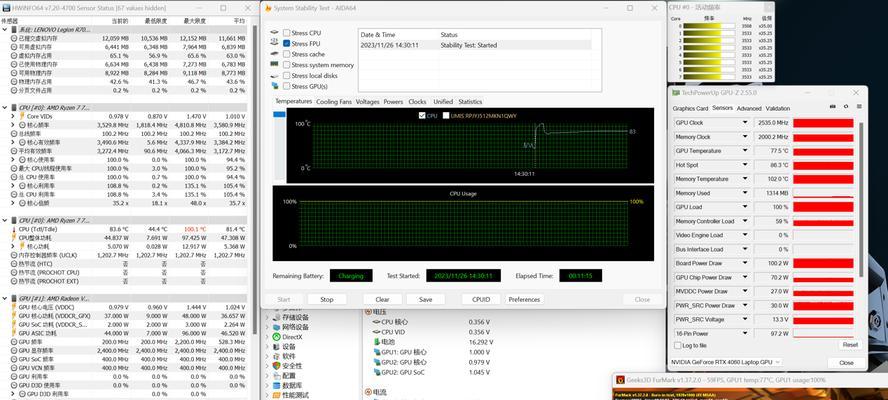Click GPU ASIC 功耗 lightning icon
The width and height of the screenshot is (888, 400).
tap(14, 334)
